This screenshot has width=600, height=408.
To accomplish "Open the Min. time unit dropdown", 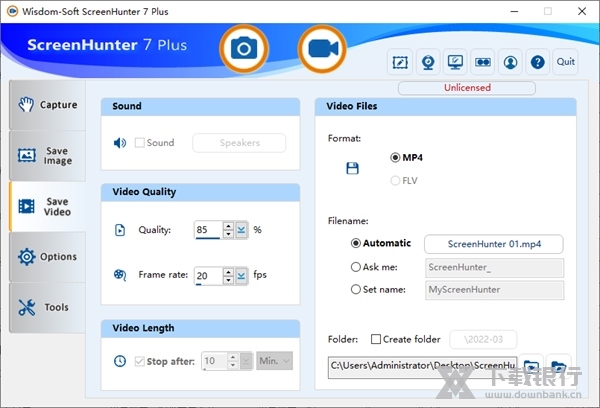I will click(274, 360).
